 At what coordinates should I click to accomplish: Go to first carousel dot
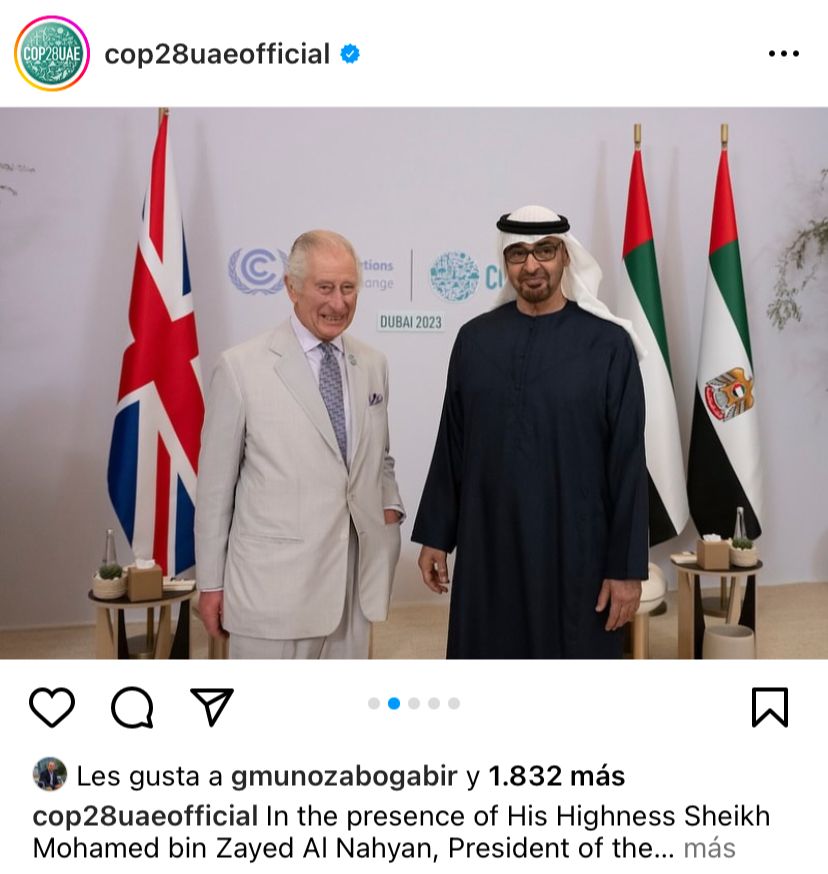tap(374, 703)
